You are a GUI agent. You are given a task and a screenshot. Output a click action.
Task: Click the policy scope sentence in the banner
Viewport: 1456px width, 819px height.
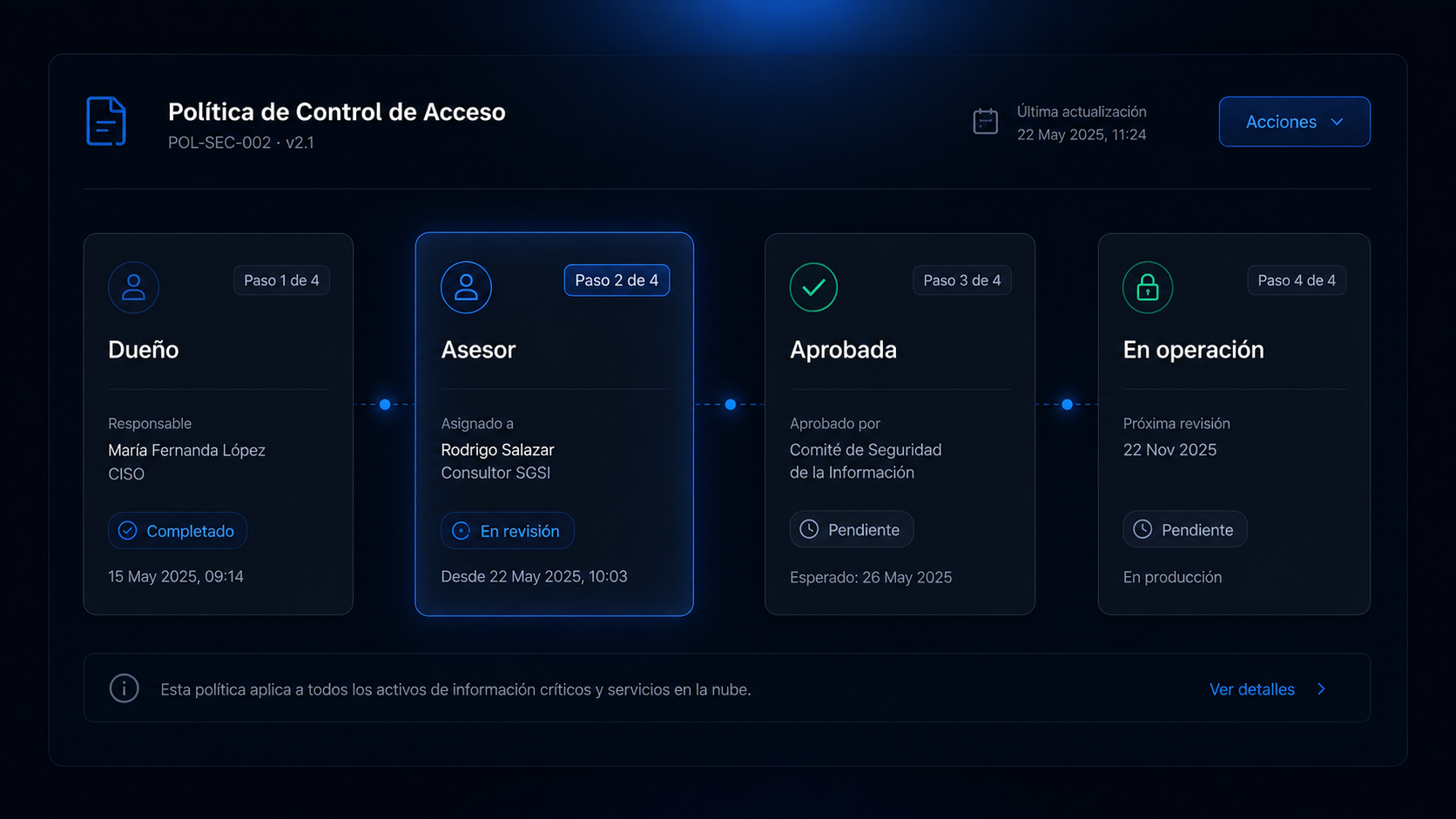click(x=455, y=689)
